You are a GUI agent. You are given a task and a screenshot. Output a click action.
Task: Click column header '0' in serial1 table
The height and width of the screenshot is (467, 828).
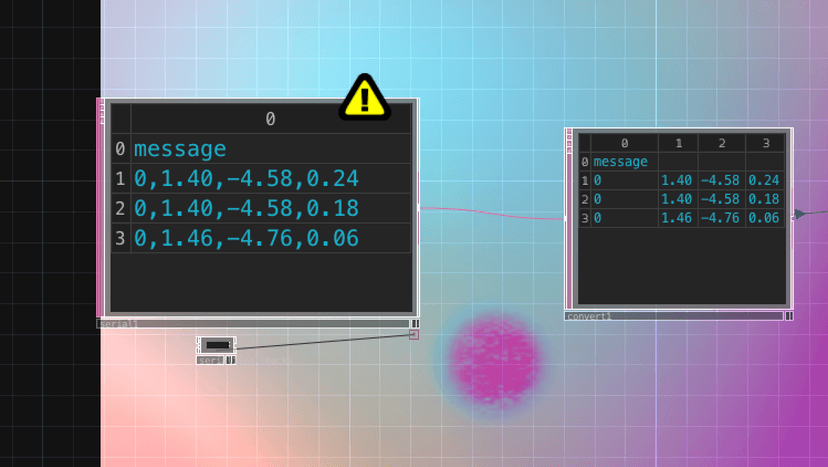(x=271, y=119)
